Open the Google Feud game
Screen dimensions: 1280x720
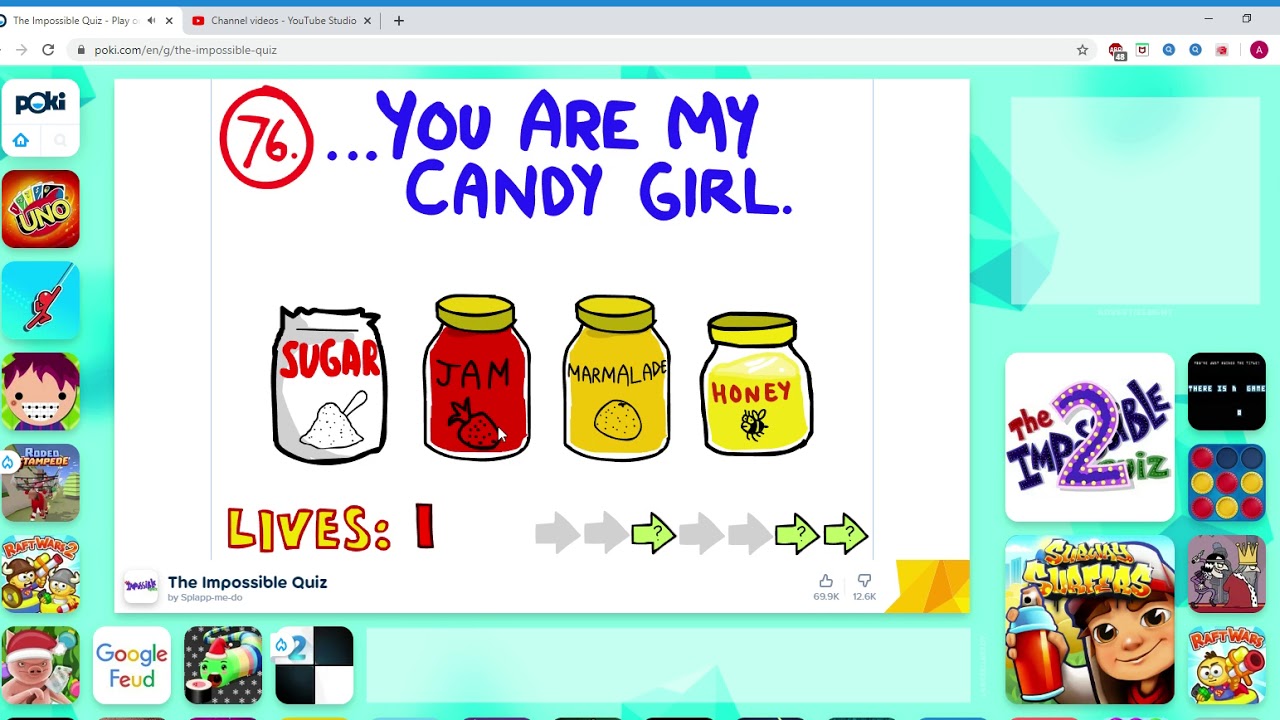tap(132, 665)
